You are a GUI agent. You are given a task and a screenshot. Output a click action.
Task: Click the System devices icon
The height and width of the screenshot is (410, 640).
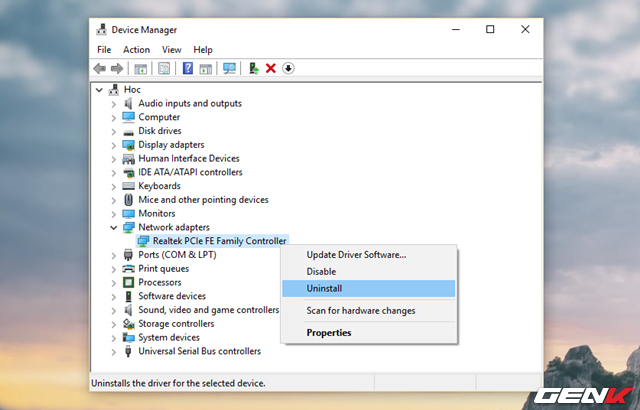(x=129, y=338)
